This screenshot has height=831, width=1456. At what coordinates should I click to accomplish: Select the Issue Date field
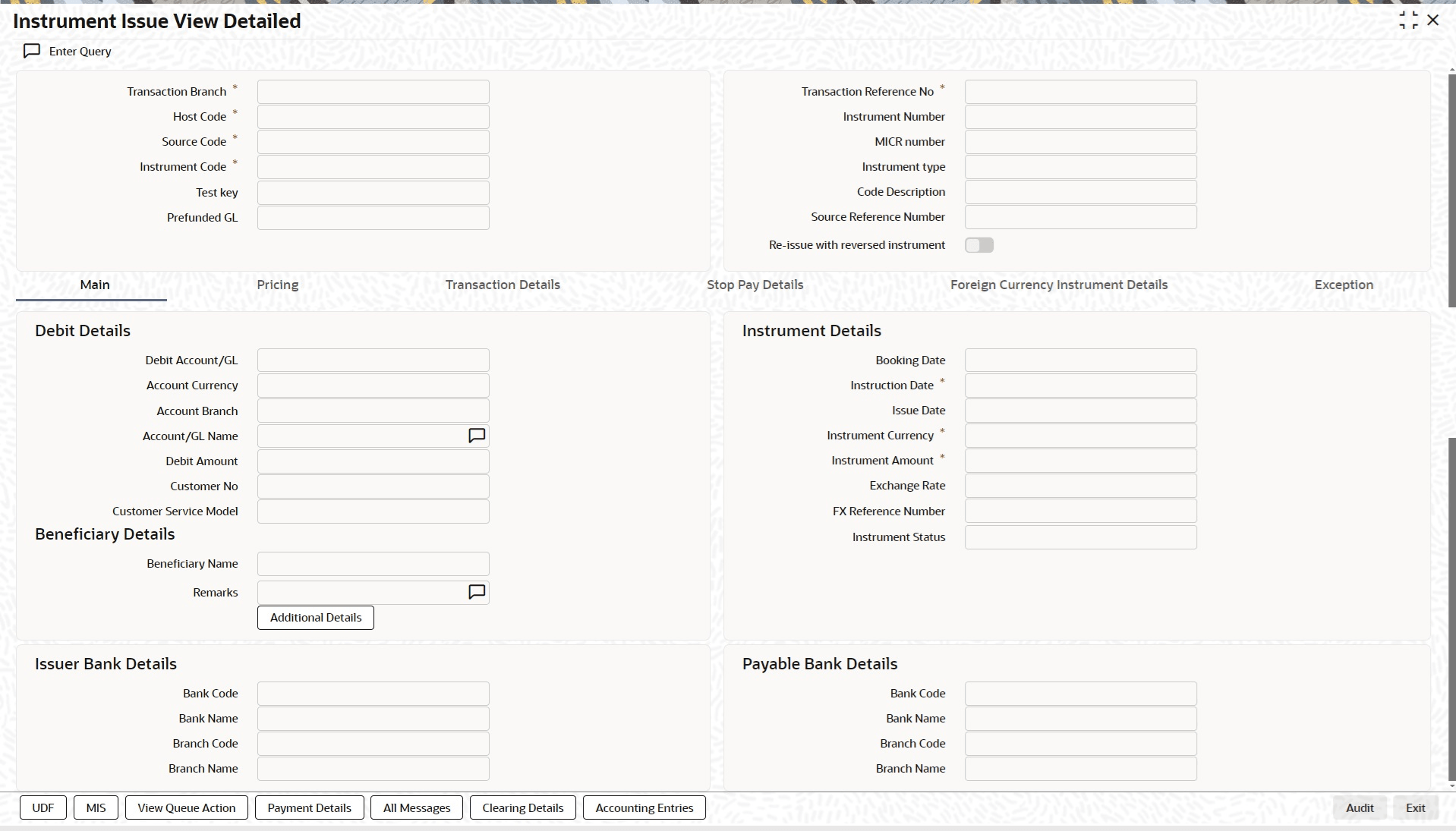[1081, 411]
